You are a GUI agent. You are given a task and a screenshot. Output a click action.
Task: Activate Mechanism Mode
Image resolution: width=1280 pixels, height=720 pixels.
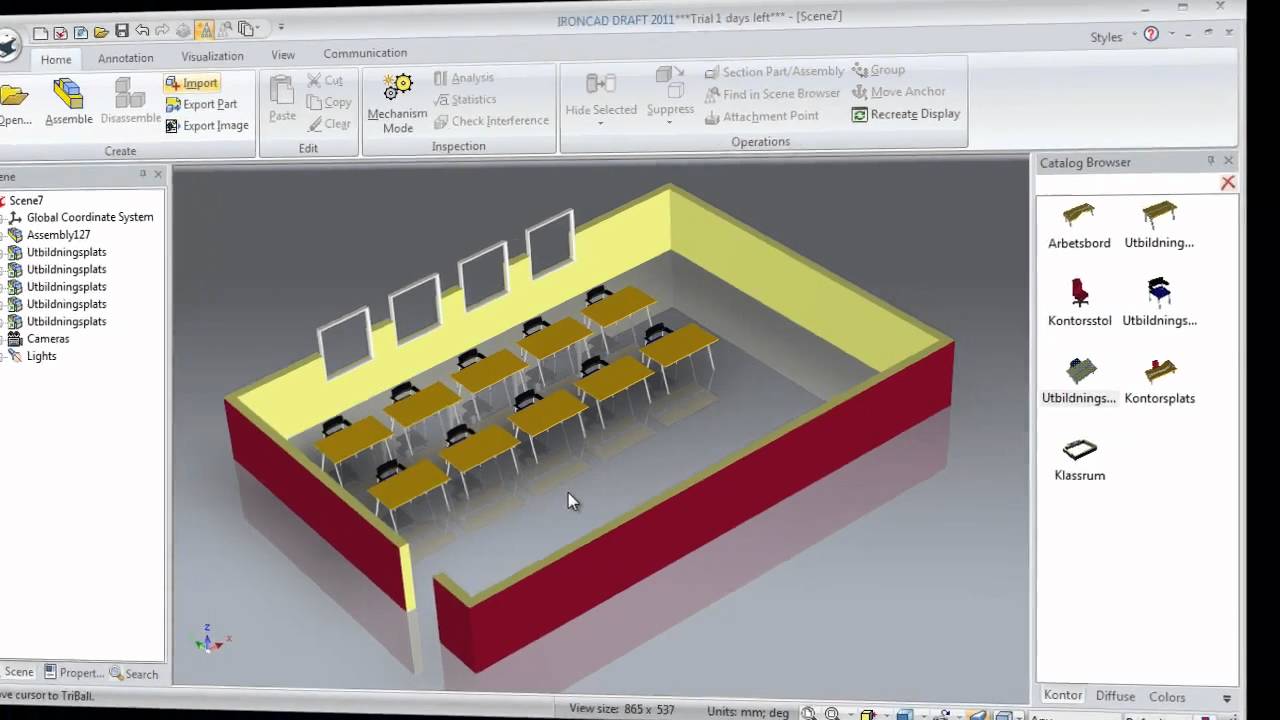click(x=397, y=103)
